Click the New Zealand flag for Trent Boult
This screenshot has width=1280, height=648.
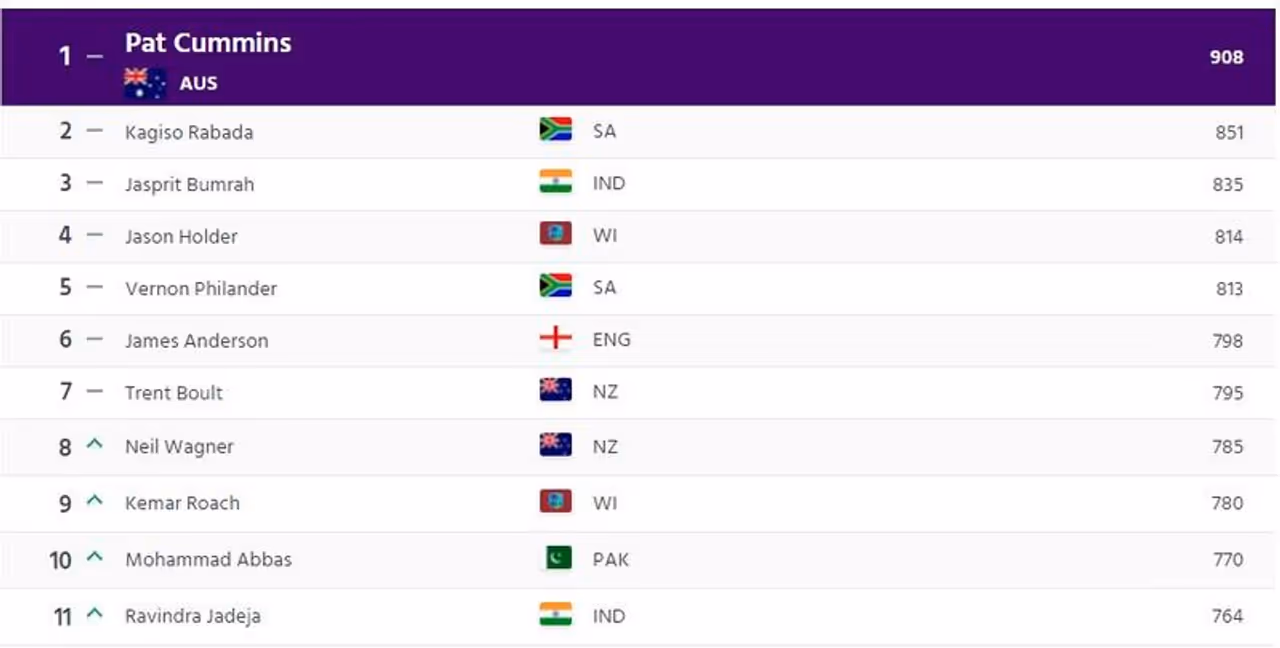[555, 391]
